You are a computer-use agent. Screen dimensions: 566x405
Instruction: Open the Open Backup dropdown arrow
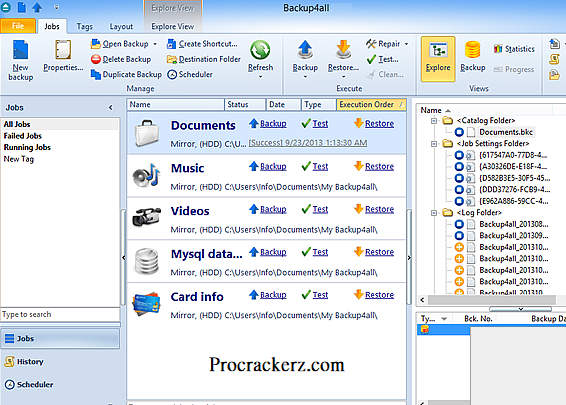coord(155,44)
